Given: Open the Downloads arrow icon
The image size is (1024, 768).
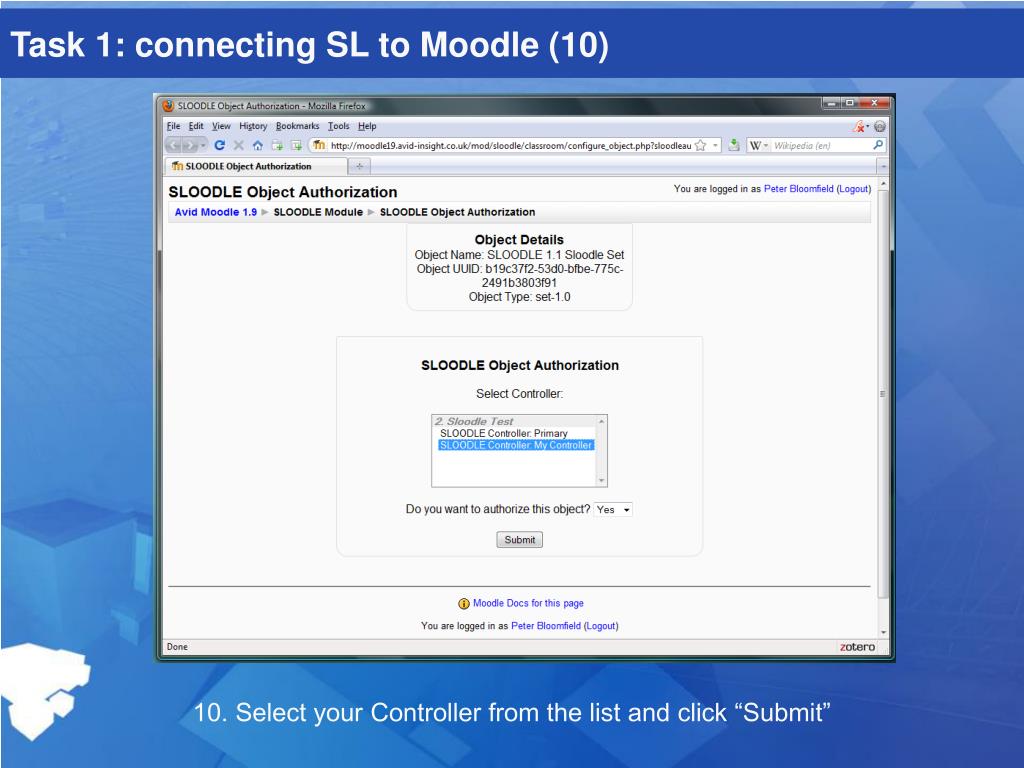Looking at the screenshot, I should pyautogui.click(x=734, y=145).
